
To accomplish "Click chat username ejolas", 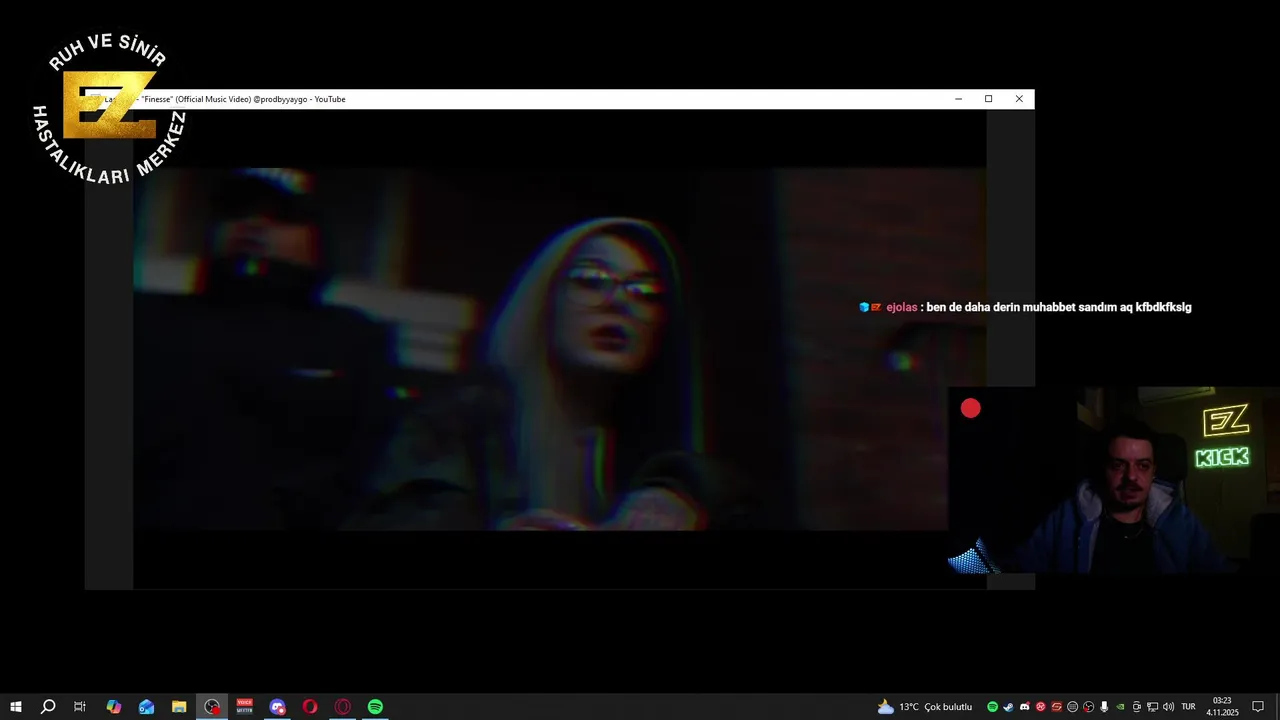I will 901,307.
